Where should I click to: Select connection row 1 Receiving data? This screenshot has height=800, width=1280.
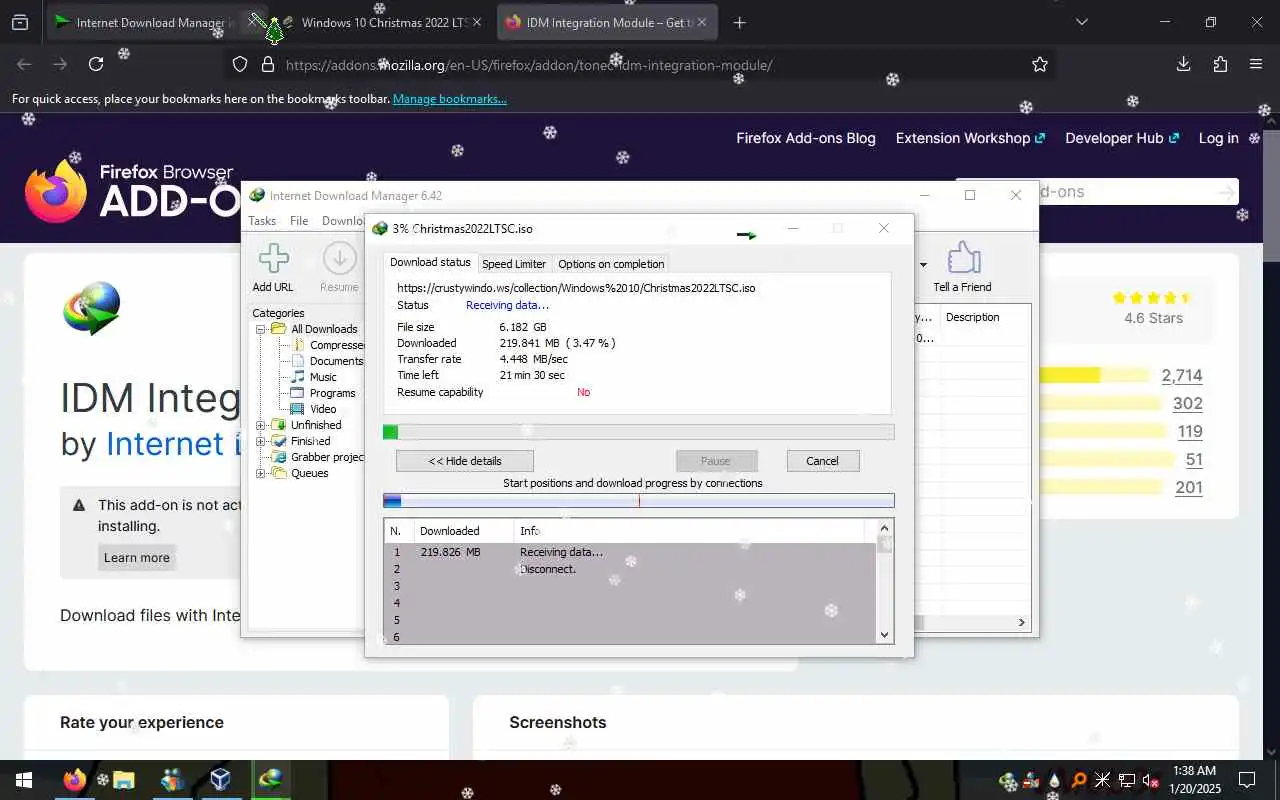point(630,552)
